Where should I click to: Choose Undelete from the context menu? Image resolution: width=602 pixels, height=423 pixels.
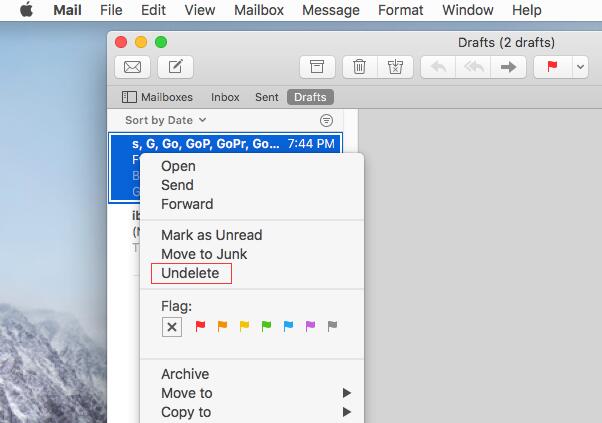tap(190, 273)
